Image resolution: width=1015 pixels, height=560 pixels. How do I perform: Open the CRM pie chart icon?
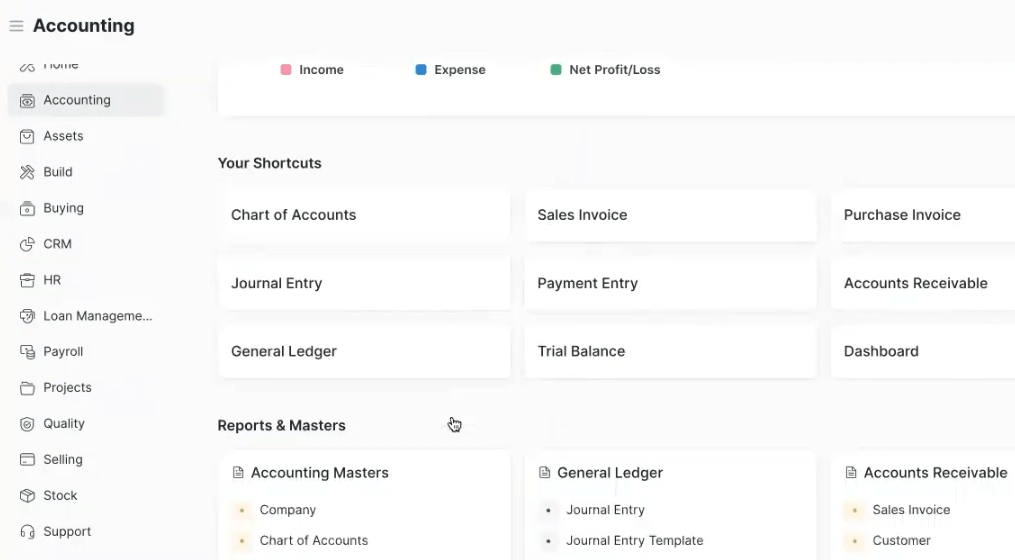[x=27, y=244]
